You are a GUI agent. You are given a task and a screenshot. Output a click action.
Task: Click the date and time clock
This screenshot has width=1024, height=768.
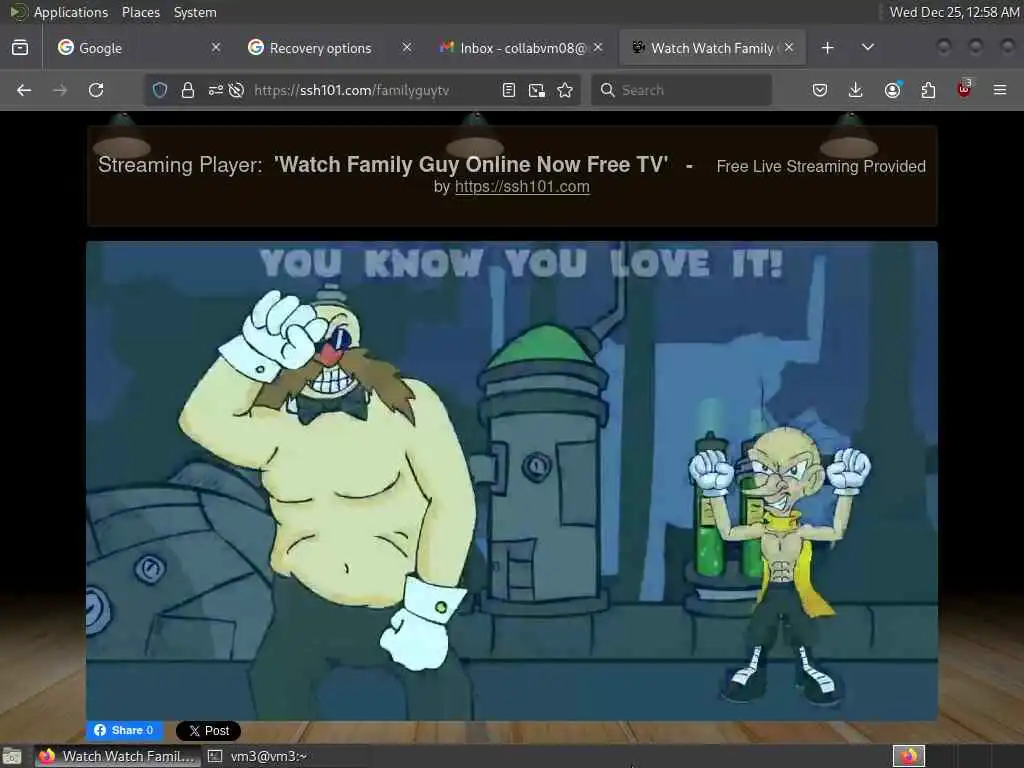pos(954,12)
